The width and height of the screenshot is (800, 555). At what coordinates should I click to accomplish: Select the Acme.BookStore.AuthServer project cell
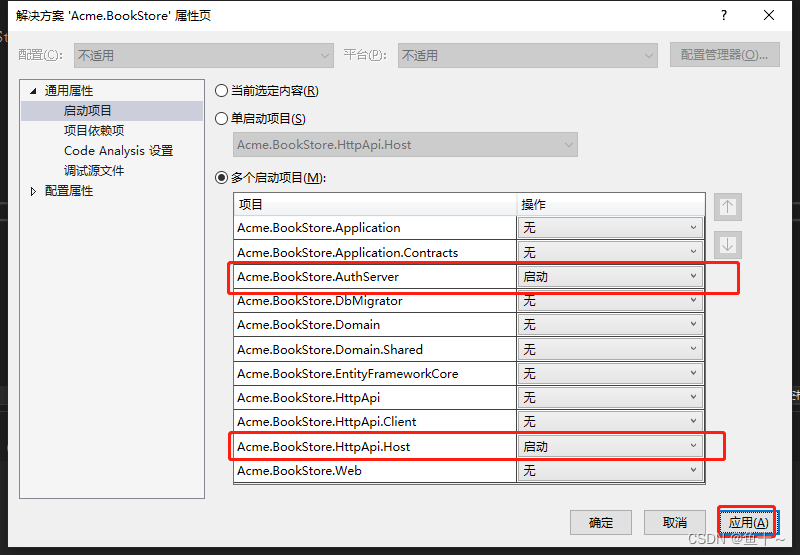(x=375, y=276)
